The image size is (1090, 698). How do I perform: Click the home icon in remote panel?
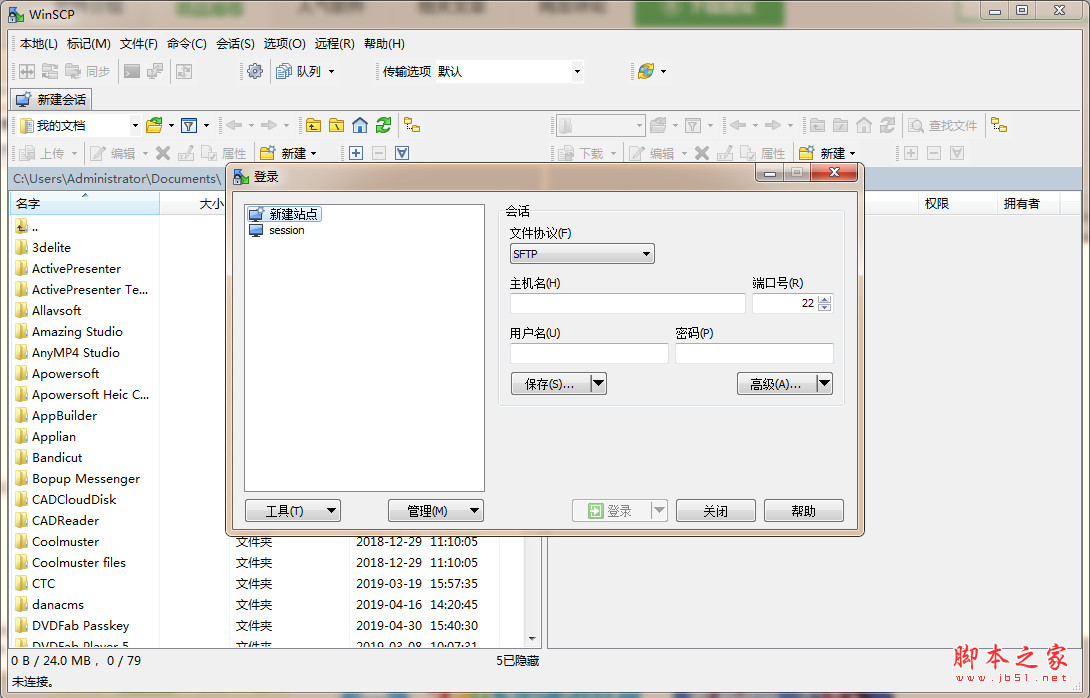[x=863, y=125]
